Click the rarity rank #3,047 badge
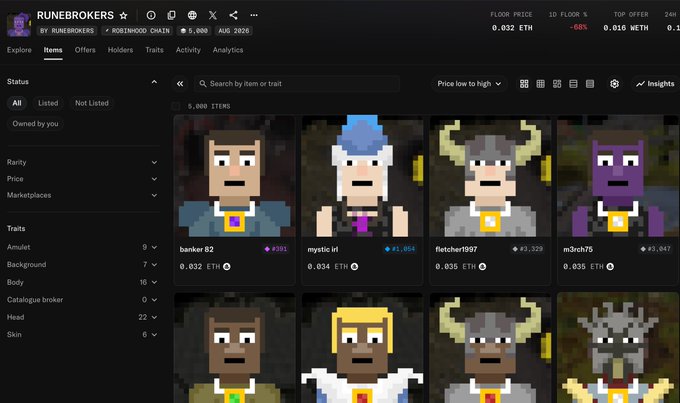Image resolution: width=680 pixels, height=403 pixels. (656, 249)
